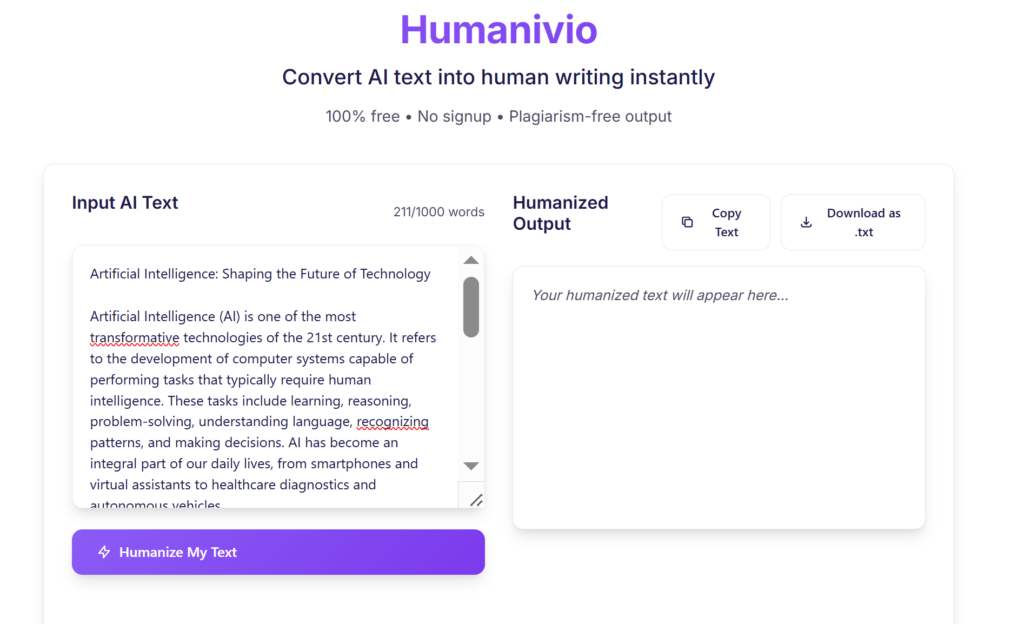Click the lightning bolt icon on Humanize
The width and height of the screenshot is (1024, 624).
(104, 552)
